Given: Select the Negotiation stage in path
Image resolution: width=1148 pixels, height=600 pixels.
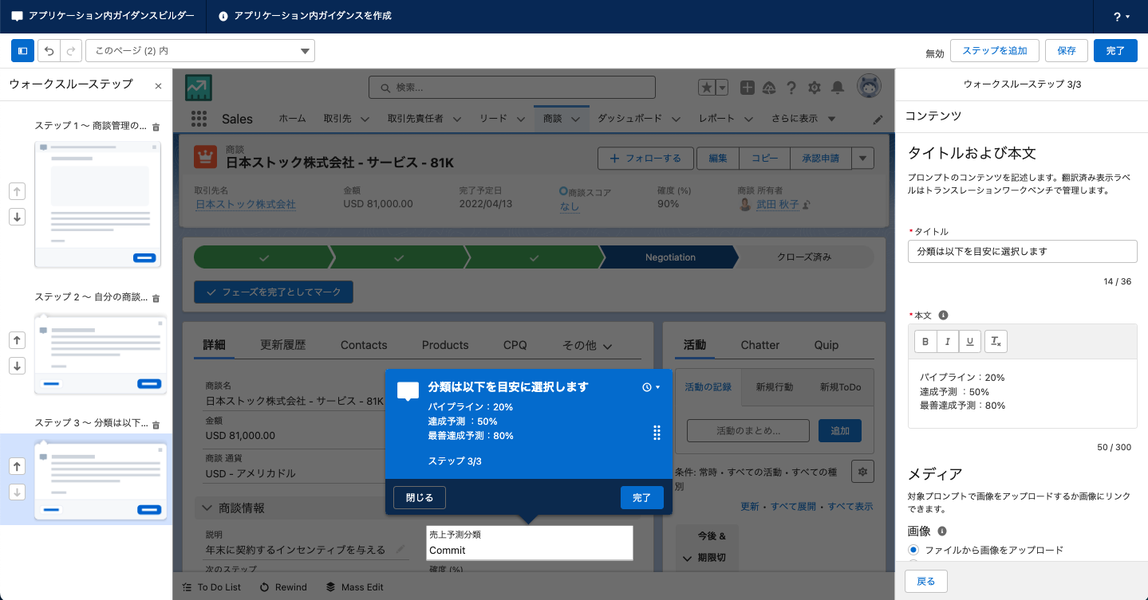Looking at the screenshot, I should pos(670,257).
